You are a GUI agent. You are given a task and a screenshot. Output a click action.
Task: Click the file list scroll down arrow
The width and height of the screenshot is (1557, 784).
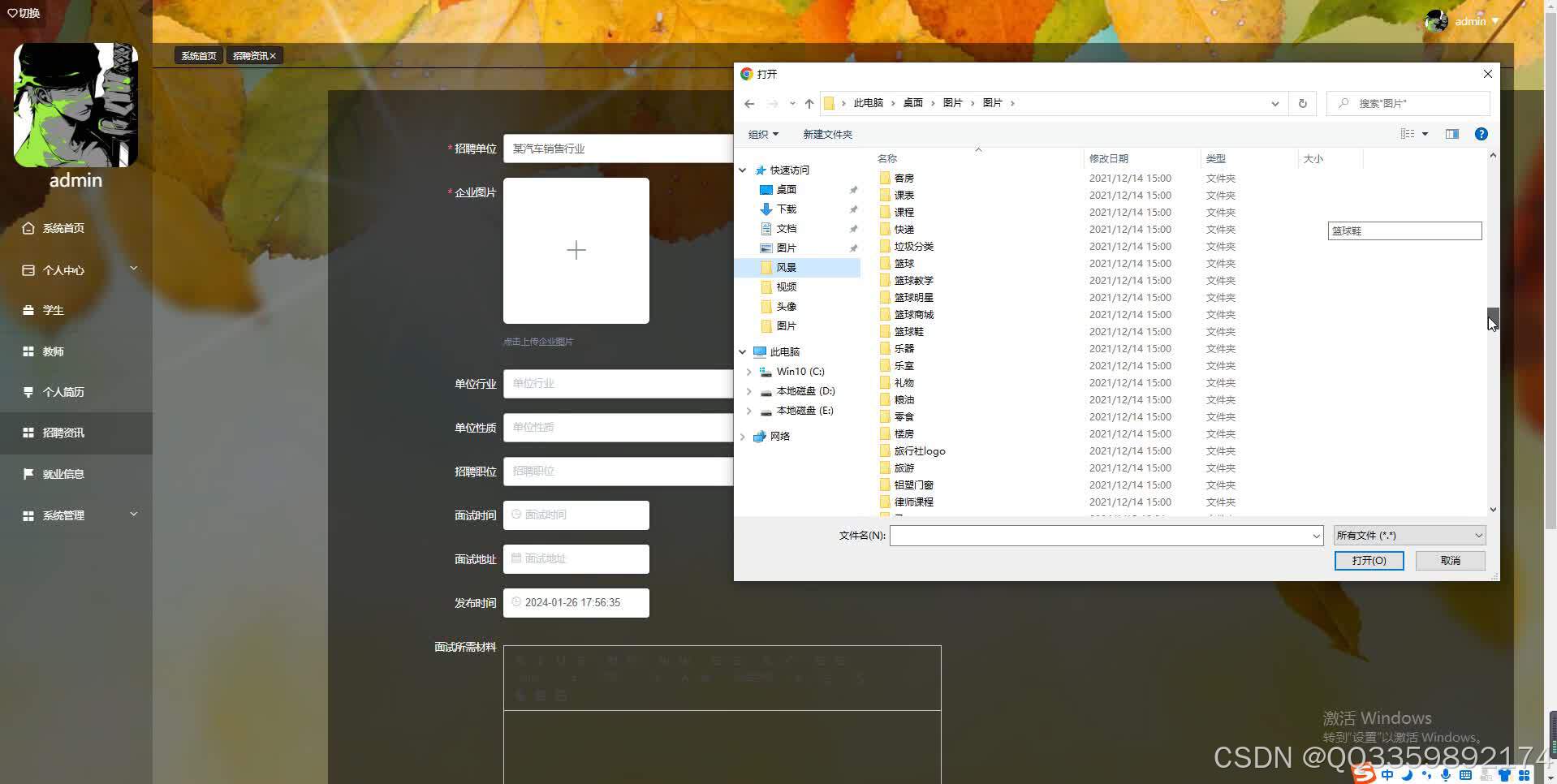tap(1493, 510)
